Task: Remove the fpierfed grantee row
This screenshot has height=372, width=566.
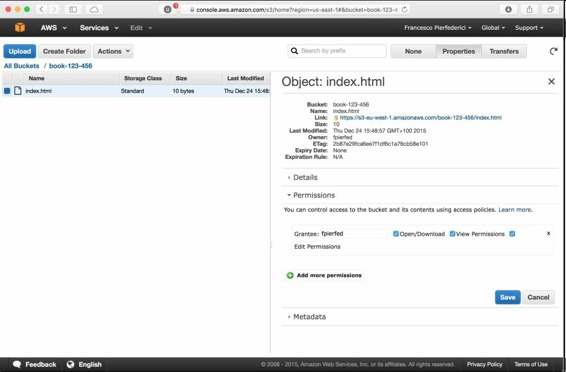Action: click(548, 233)
